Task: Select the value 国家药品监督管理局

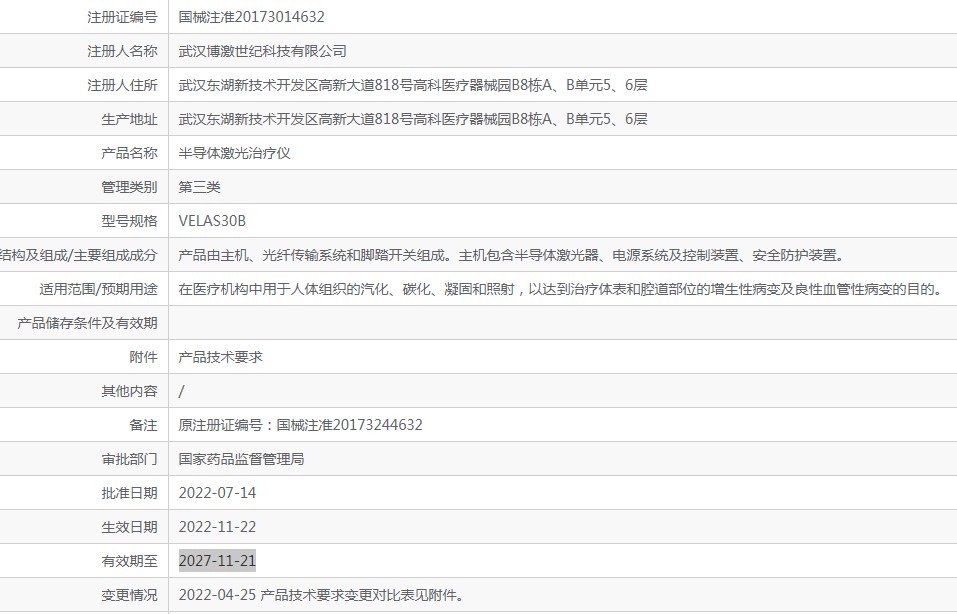Action: (x=241, y=459)
